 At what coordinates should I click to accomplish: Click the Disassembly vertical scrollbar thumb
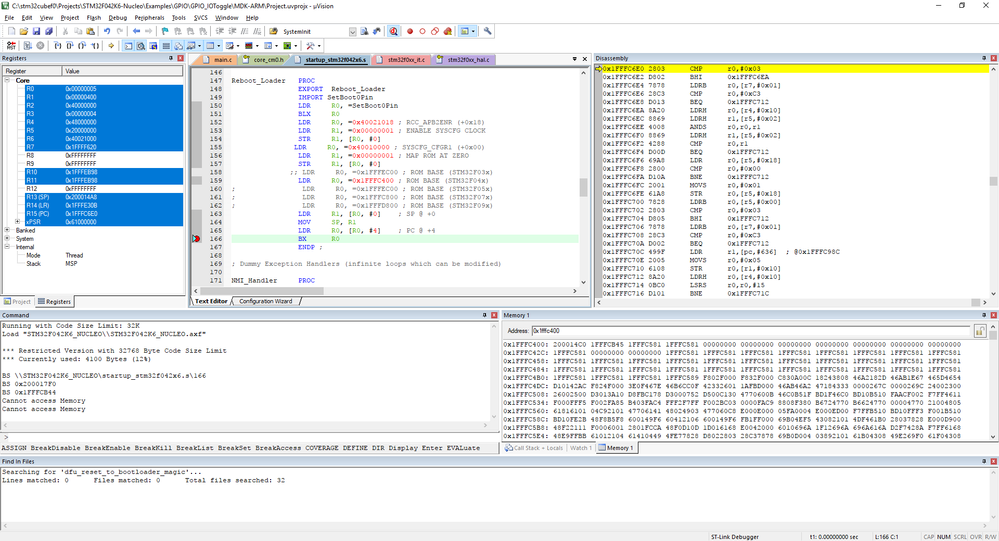pyautogui.click(x=993, y=181)
